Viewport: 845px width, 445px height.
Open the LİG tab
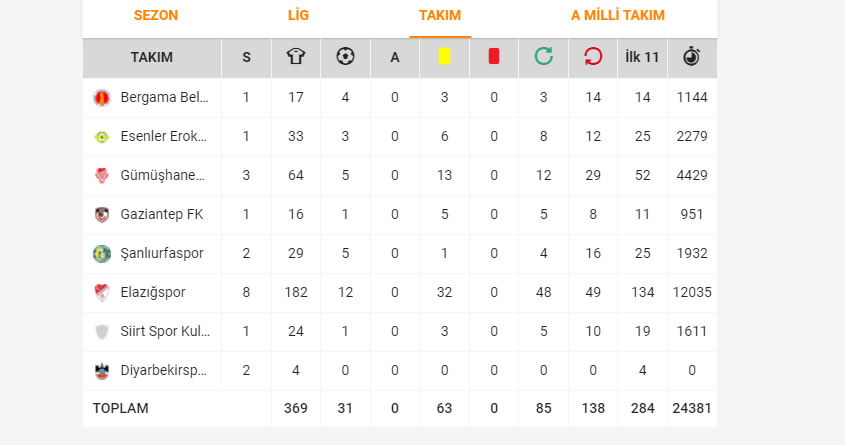click(x=298, y=15)
